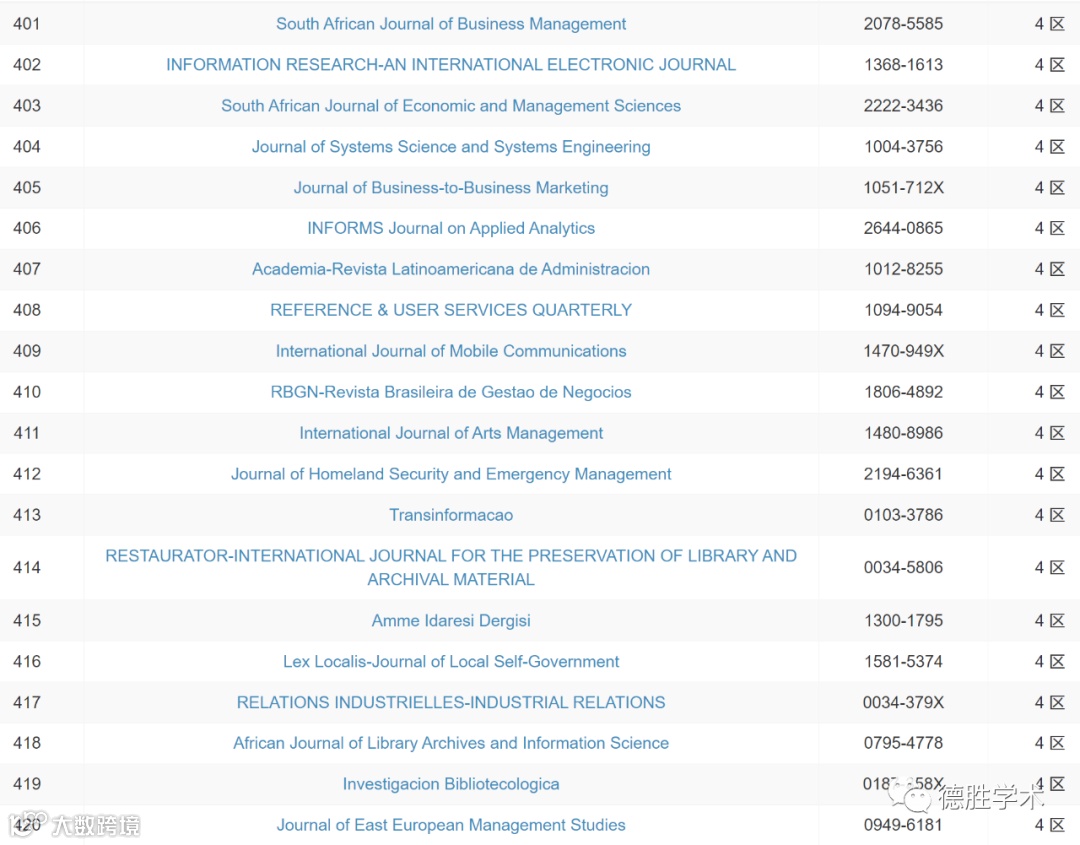
Task: Open the Transinformacao journal link
Action: tap(450, 515)
